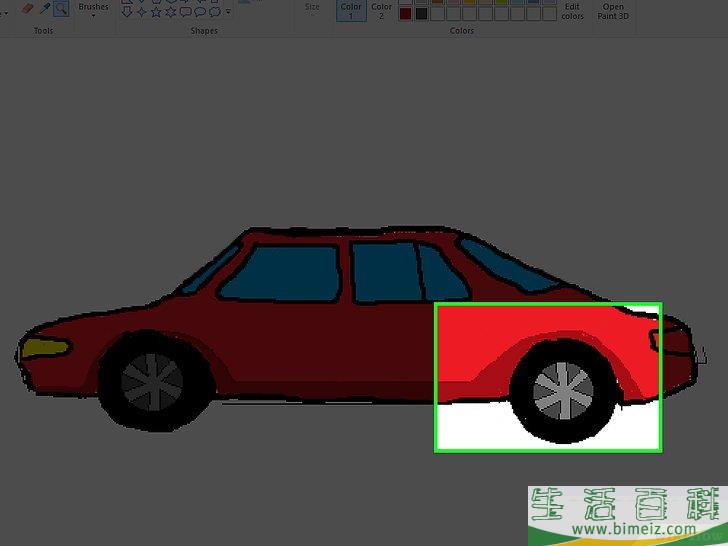Choose the down arrow shape
Image resolution: width=728 pixels, height=546 pixels.
coord(126,12)
